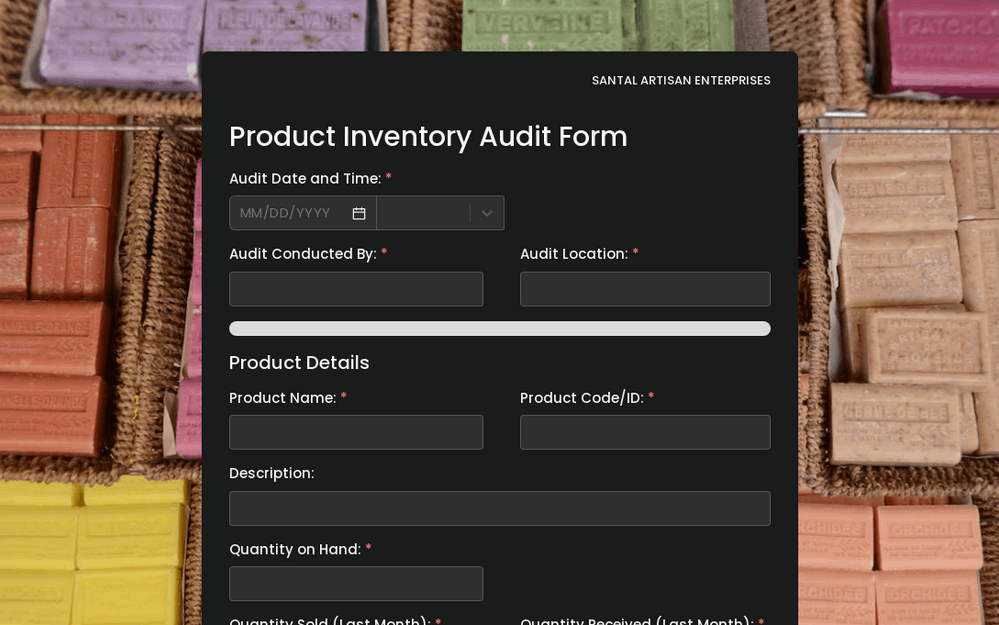Click the light horizontal divider bar
999x625 pixels.
pyautogui.click(x=499, y=328)
